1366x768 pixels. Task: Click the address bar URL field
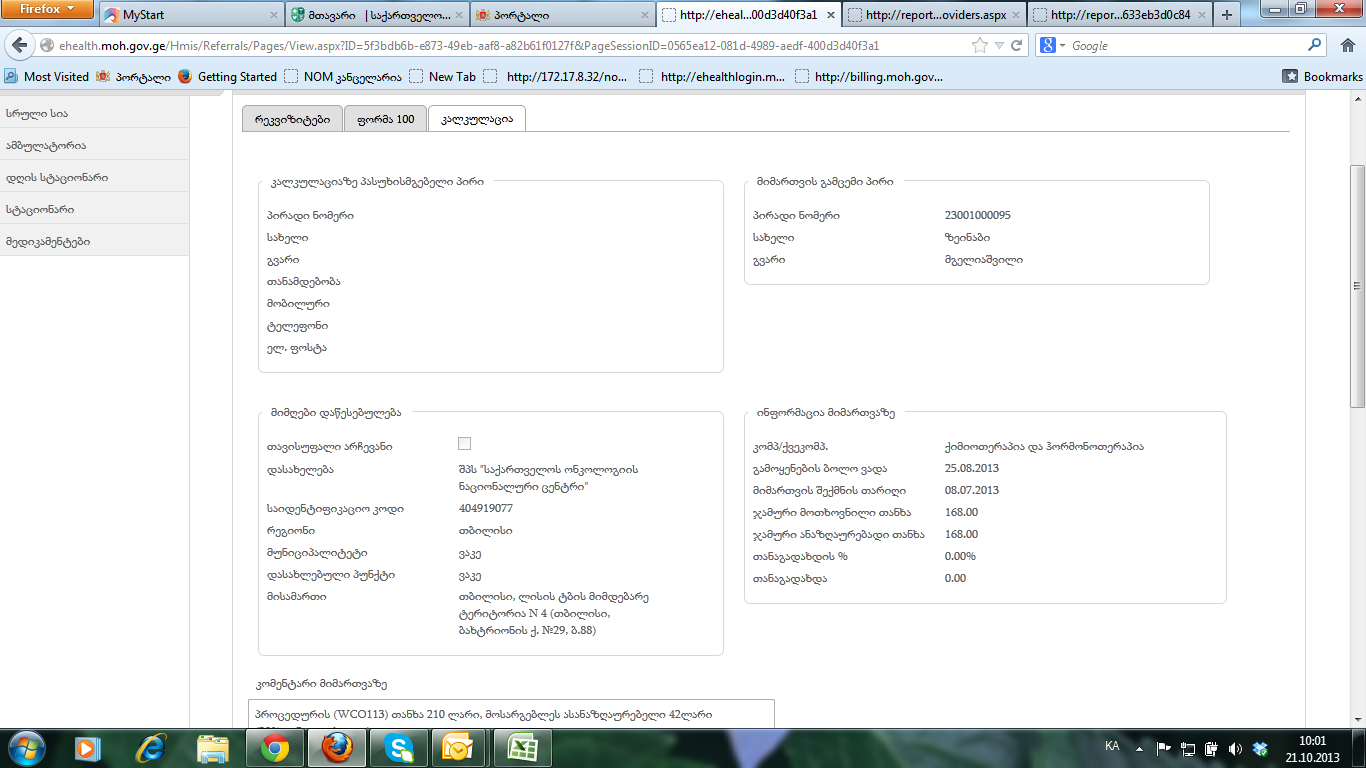coord(500,46)
